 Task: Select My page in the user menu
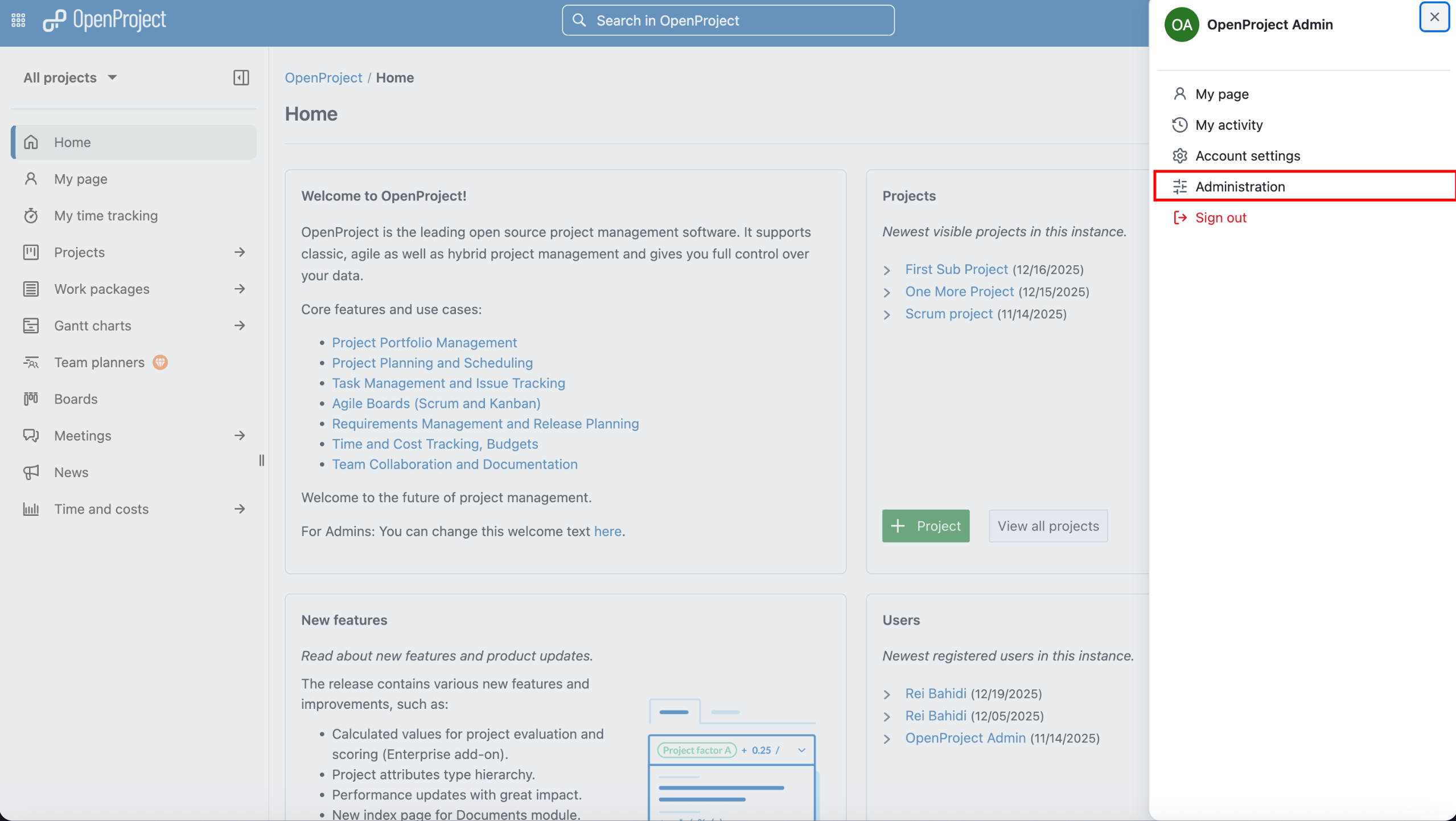click(x=1303, y=94)
